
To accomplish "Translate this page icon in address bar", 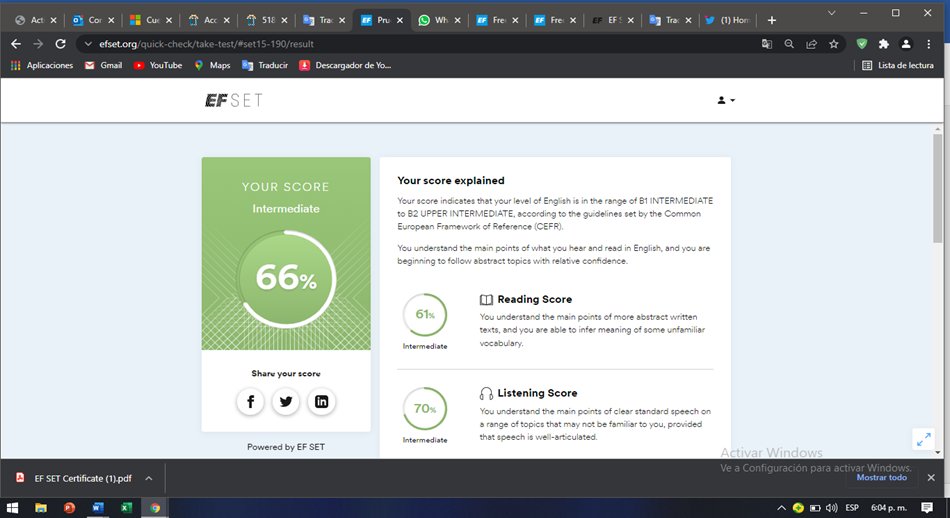I will pos(766,44).
